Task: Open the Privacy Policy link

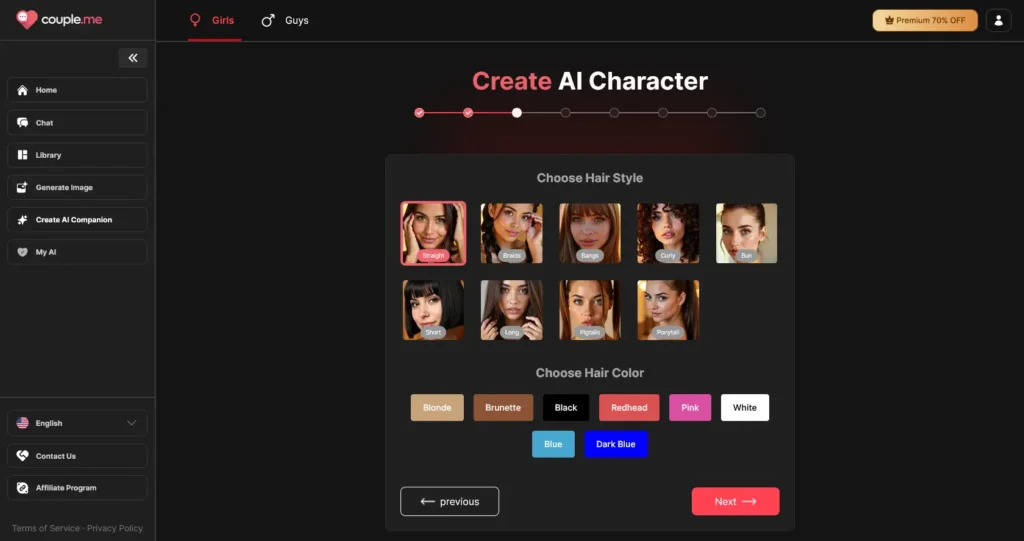Action: point(115,528)
